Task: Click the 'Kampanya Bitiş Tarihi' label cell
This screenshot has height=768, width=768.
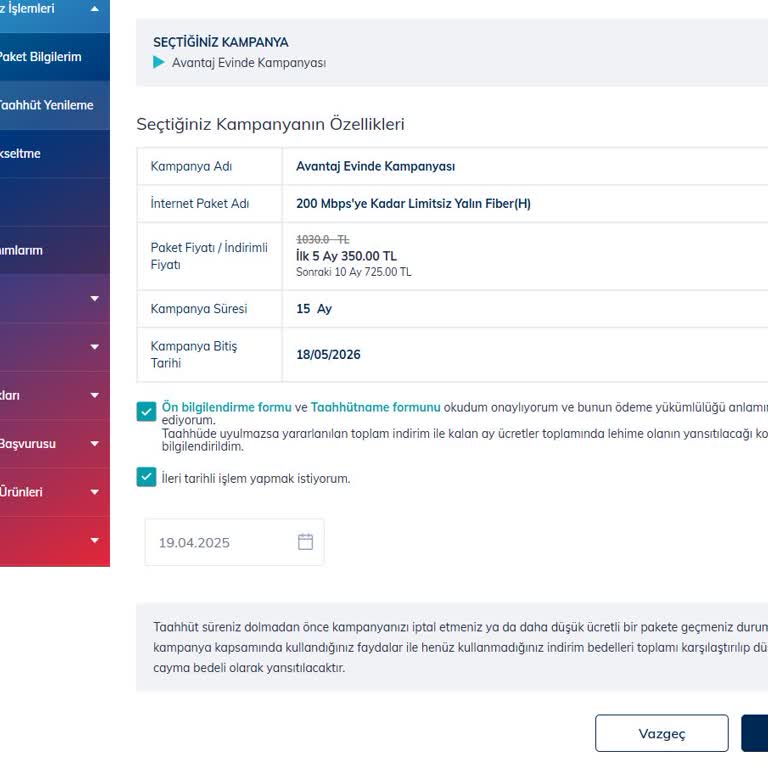Action: tap(210, 355)
